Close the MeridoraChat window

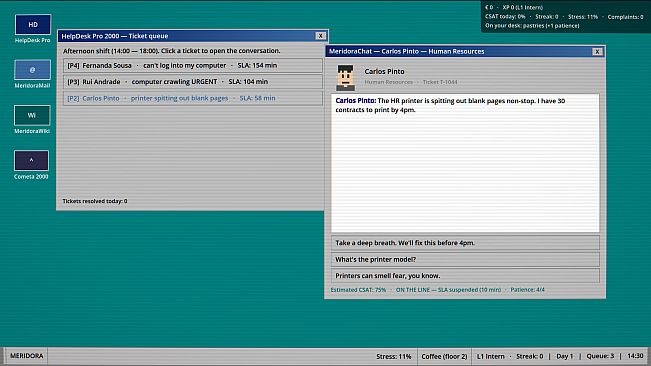pos(597,52)
